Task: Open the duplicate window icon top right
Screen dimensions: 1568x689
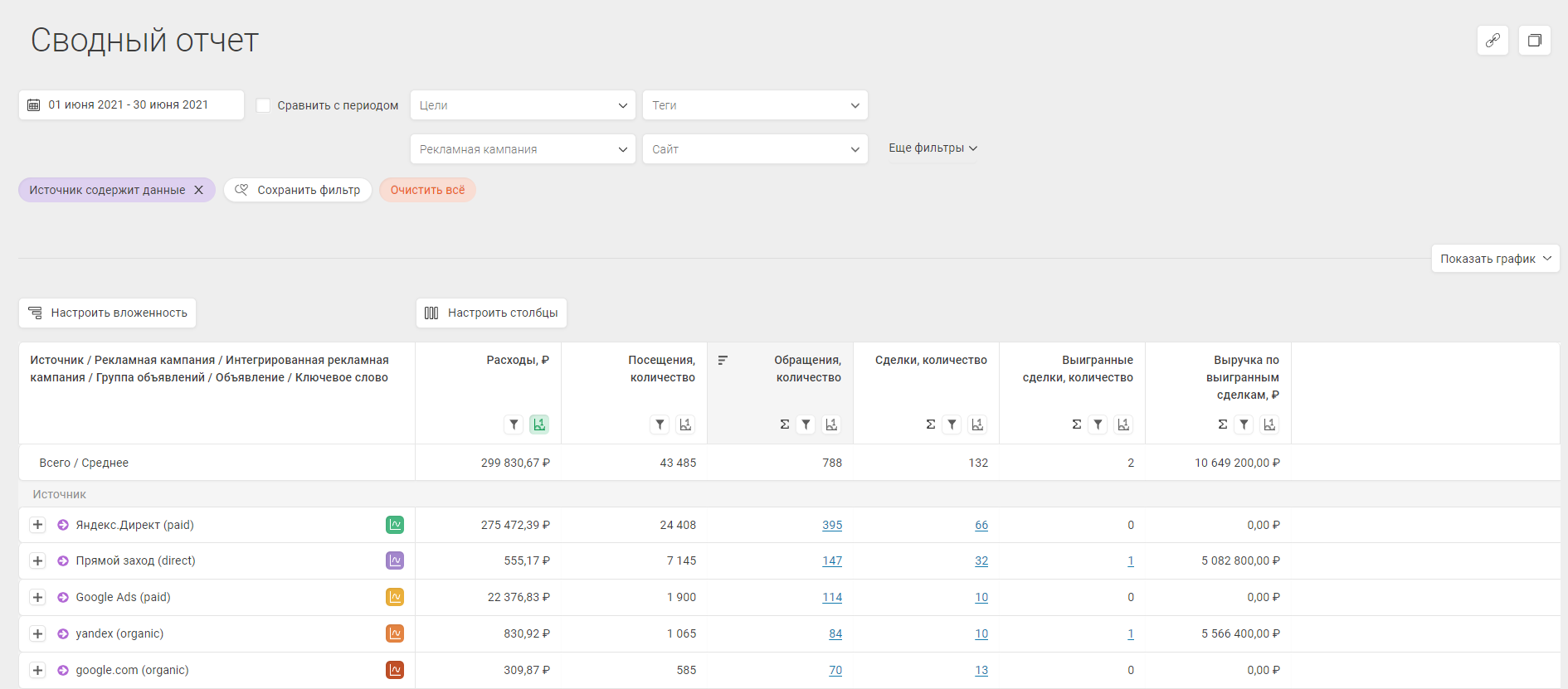Action: [x=1535, y=40]
